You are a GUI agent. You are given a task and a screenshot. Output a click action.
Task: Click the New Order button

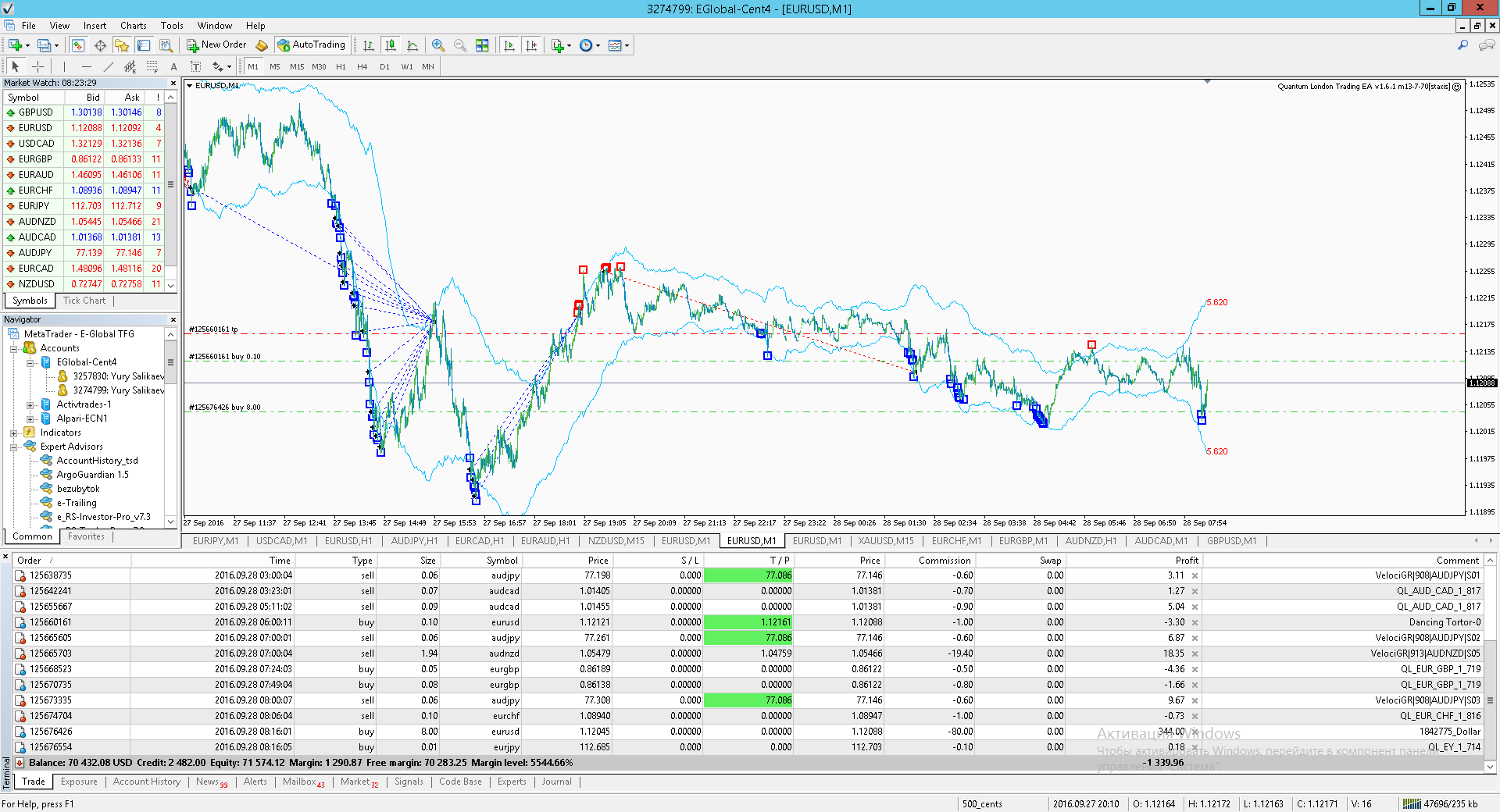pos(216,45)
